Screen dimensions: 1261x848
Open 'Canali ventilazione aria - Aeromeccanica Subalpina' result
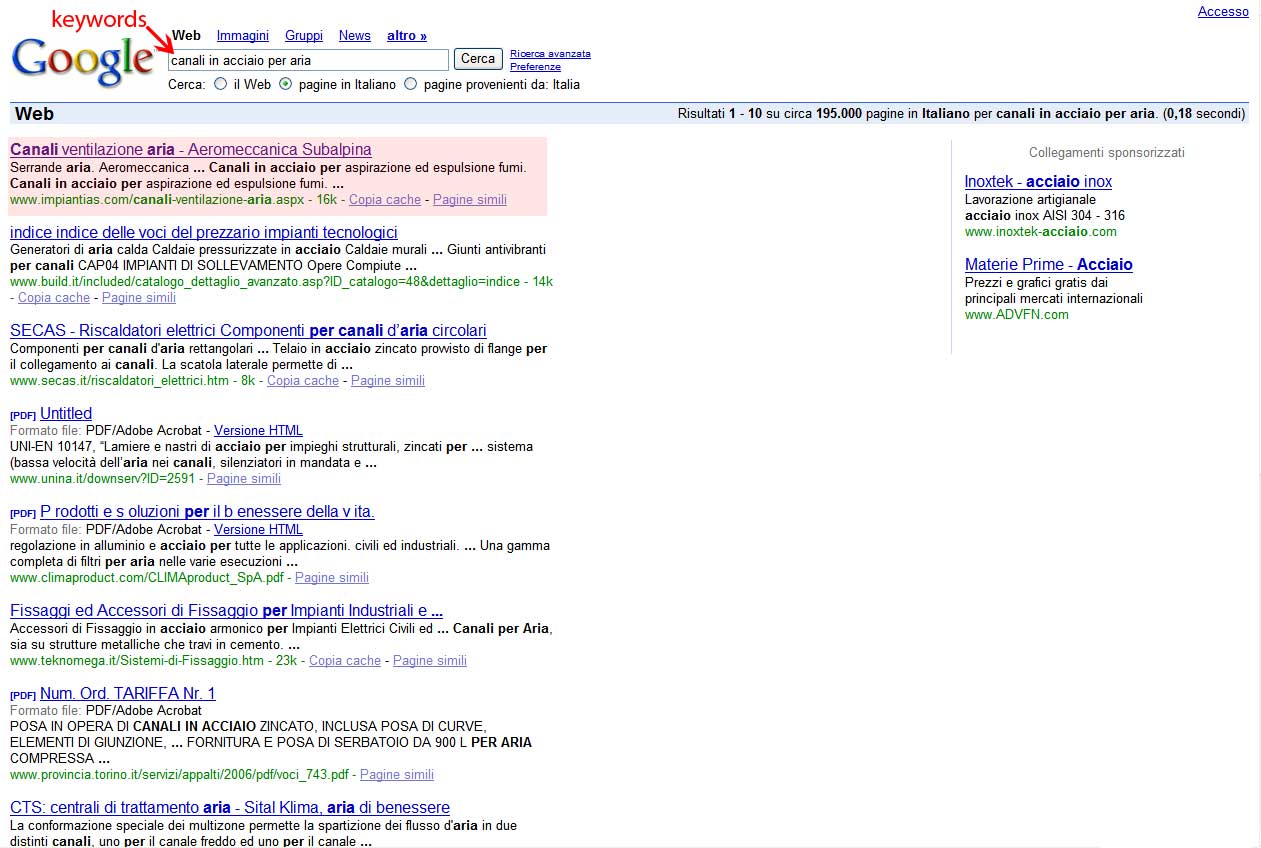pyautogui.click(x=190, y=150)
